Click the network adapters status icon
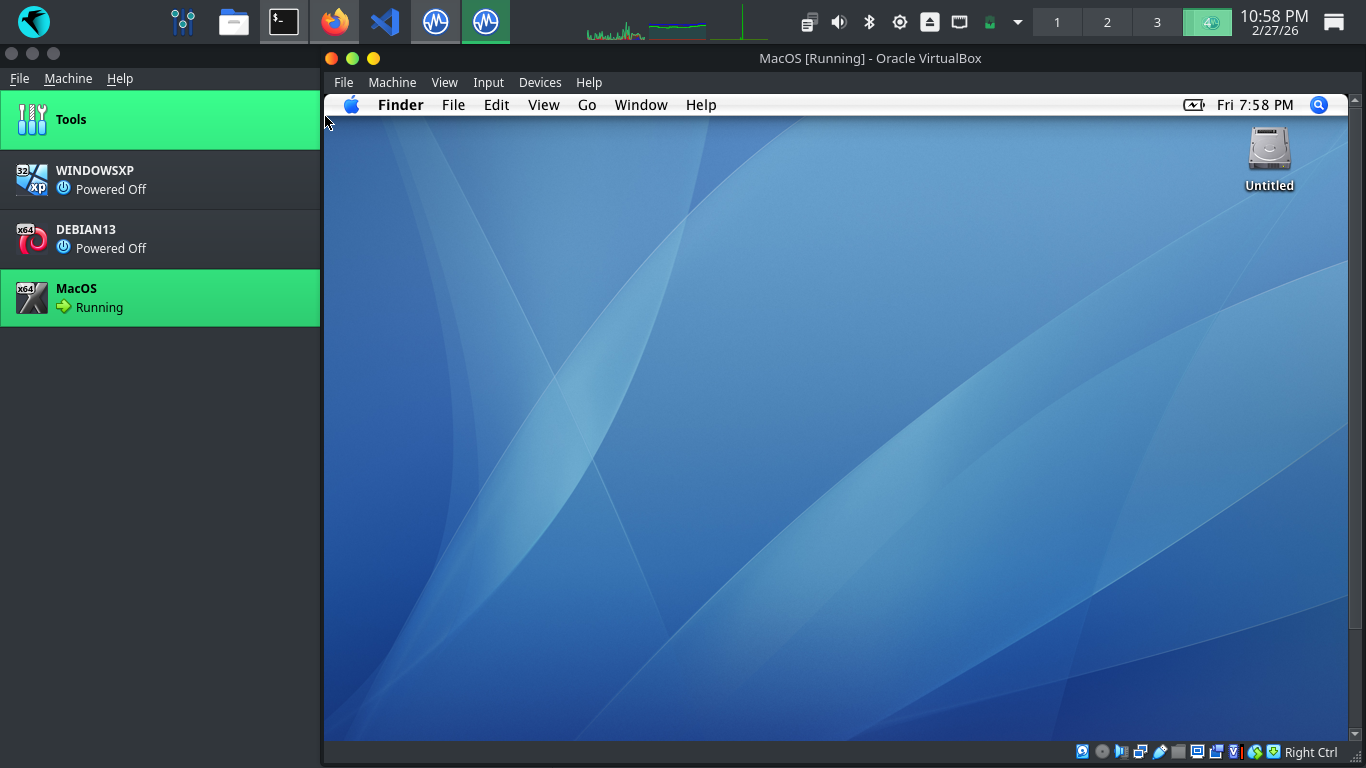This screenshot has height=768, width=1366. click(1140, 752)
